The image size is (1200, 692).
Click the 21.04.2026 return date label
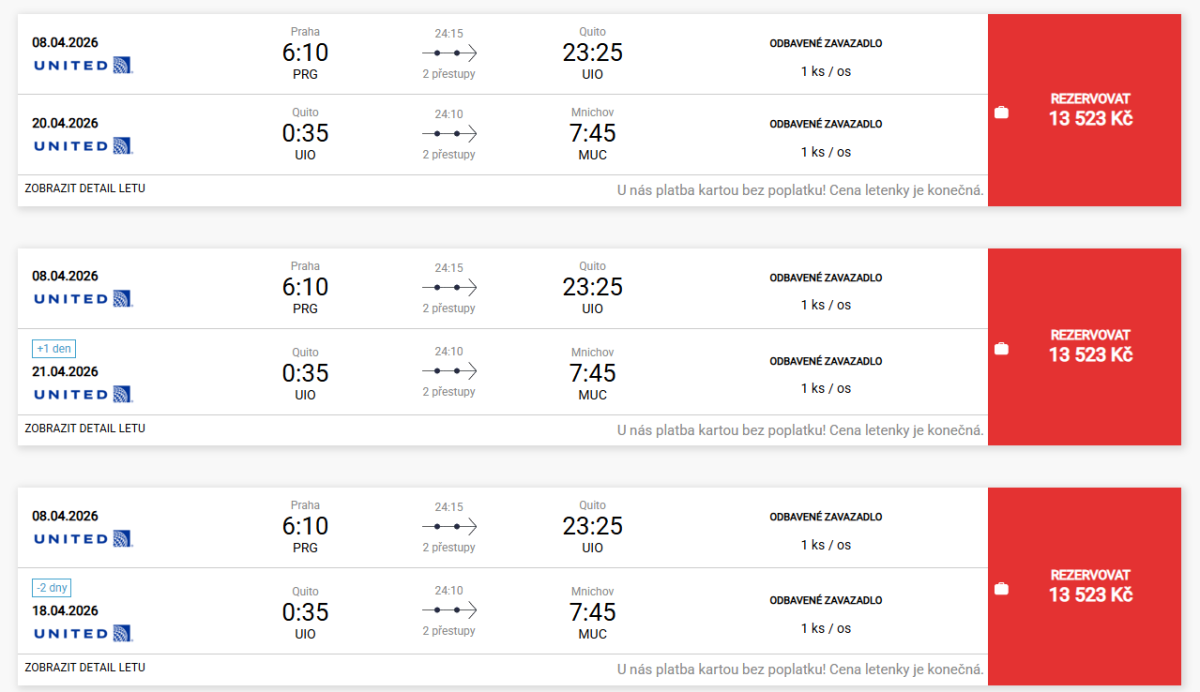pos(65,372)
